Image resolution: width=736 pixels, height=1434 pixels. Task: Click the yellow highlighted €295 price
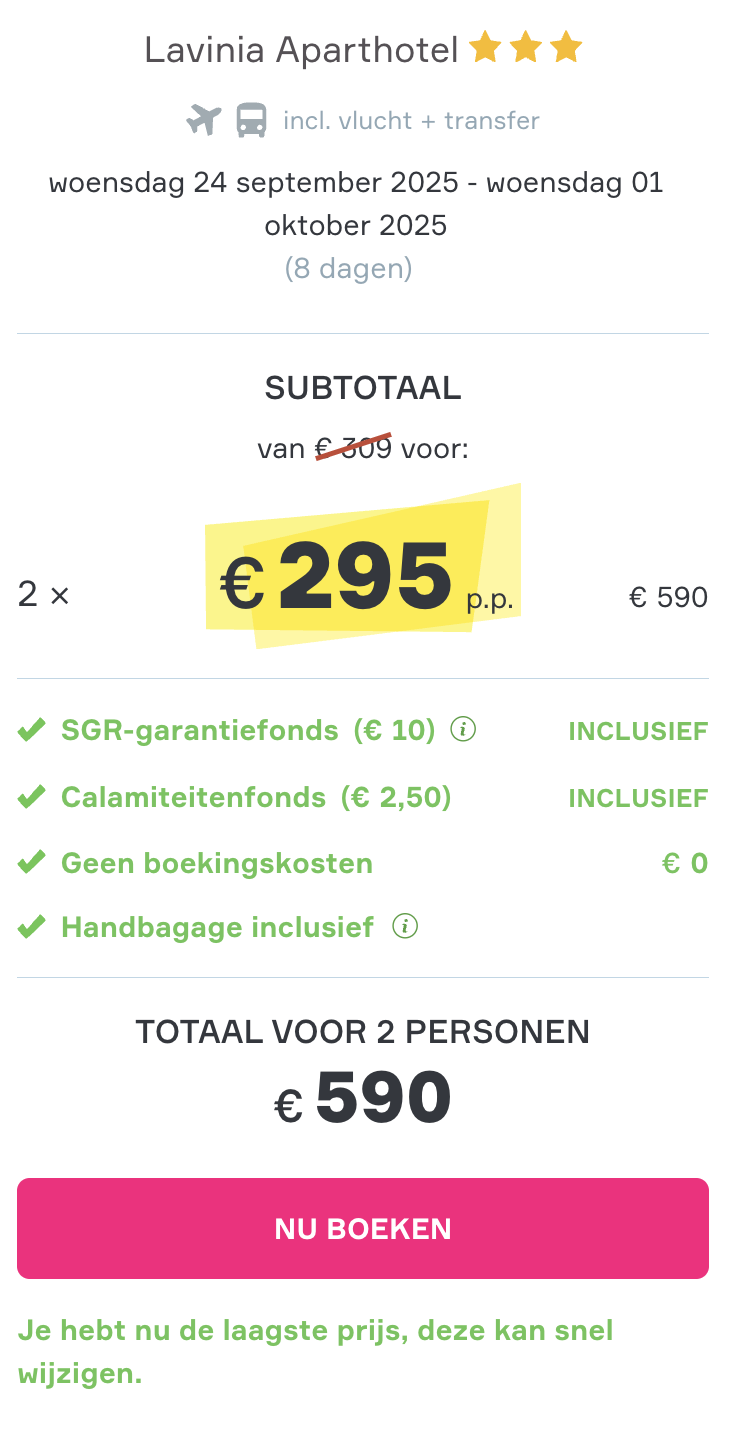point(365,578)
